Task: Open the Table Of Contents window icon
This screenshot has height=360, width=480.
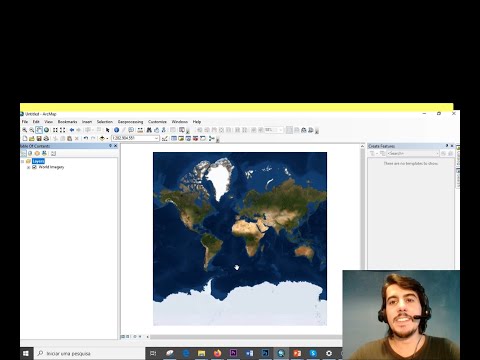Action: [x=174, y=138]
